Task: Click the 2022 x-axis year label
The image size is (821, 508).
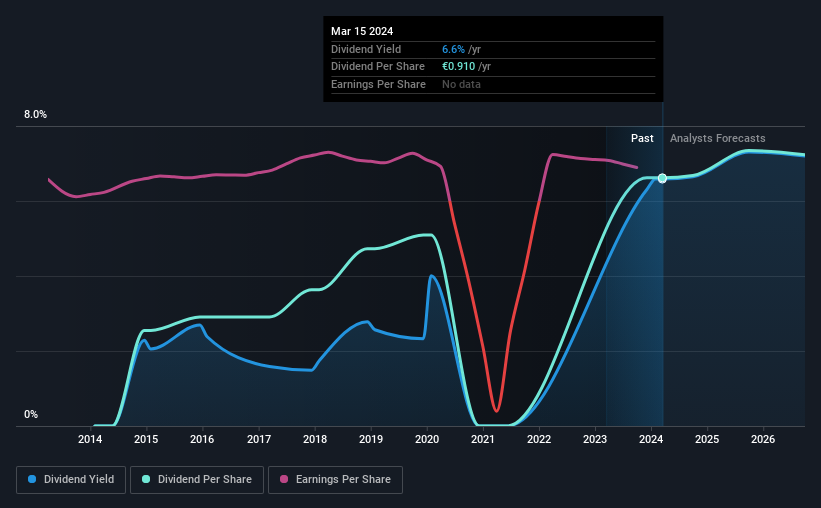Action: point(539,439)
